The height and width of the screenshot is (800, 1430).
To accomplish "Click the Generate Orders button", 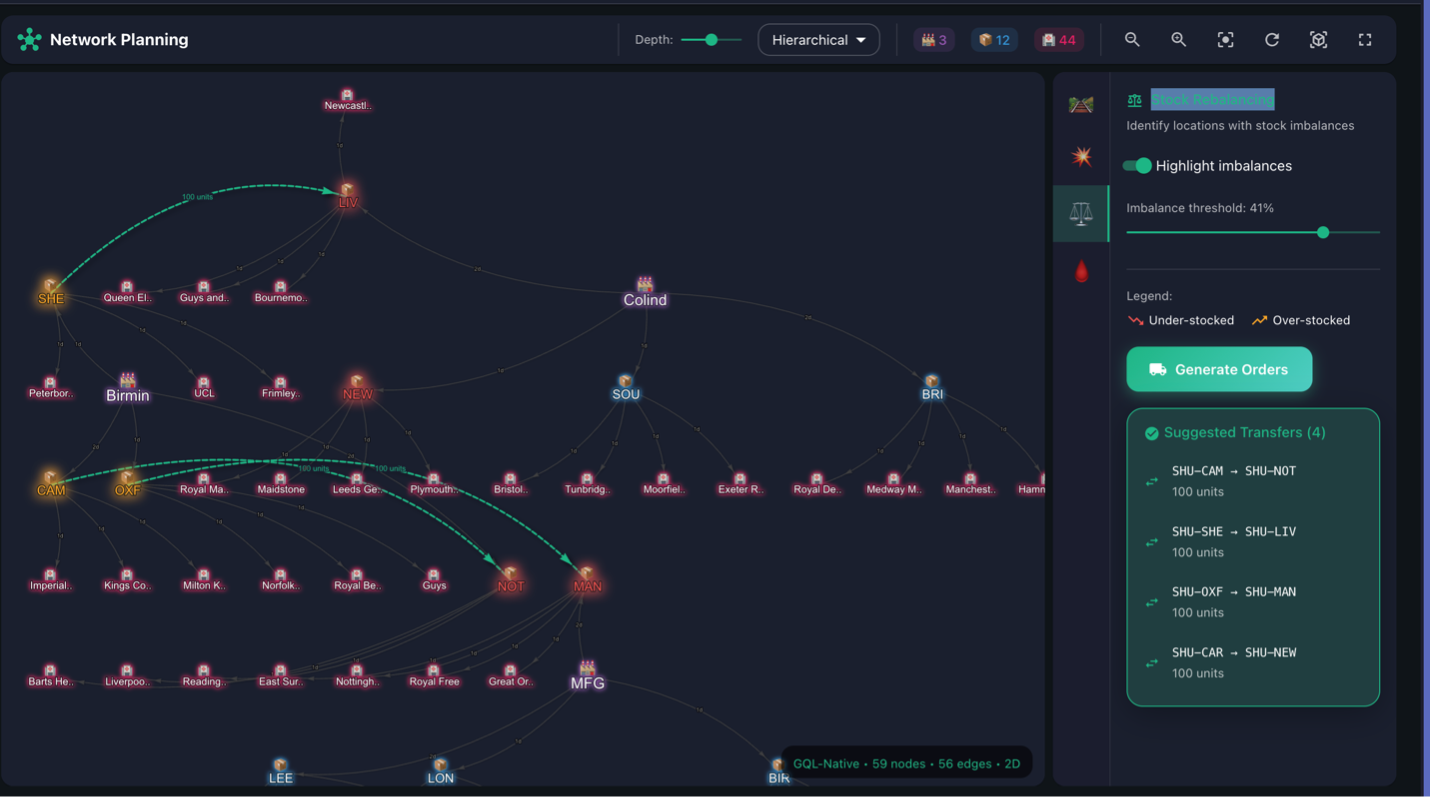I will point(1219,369).
